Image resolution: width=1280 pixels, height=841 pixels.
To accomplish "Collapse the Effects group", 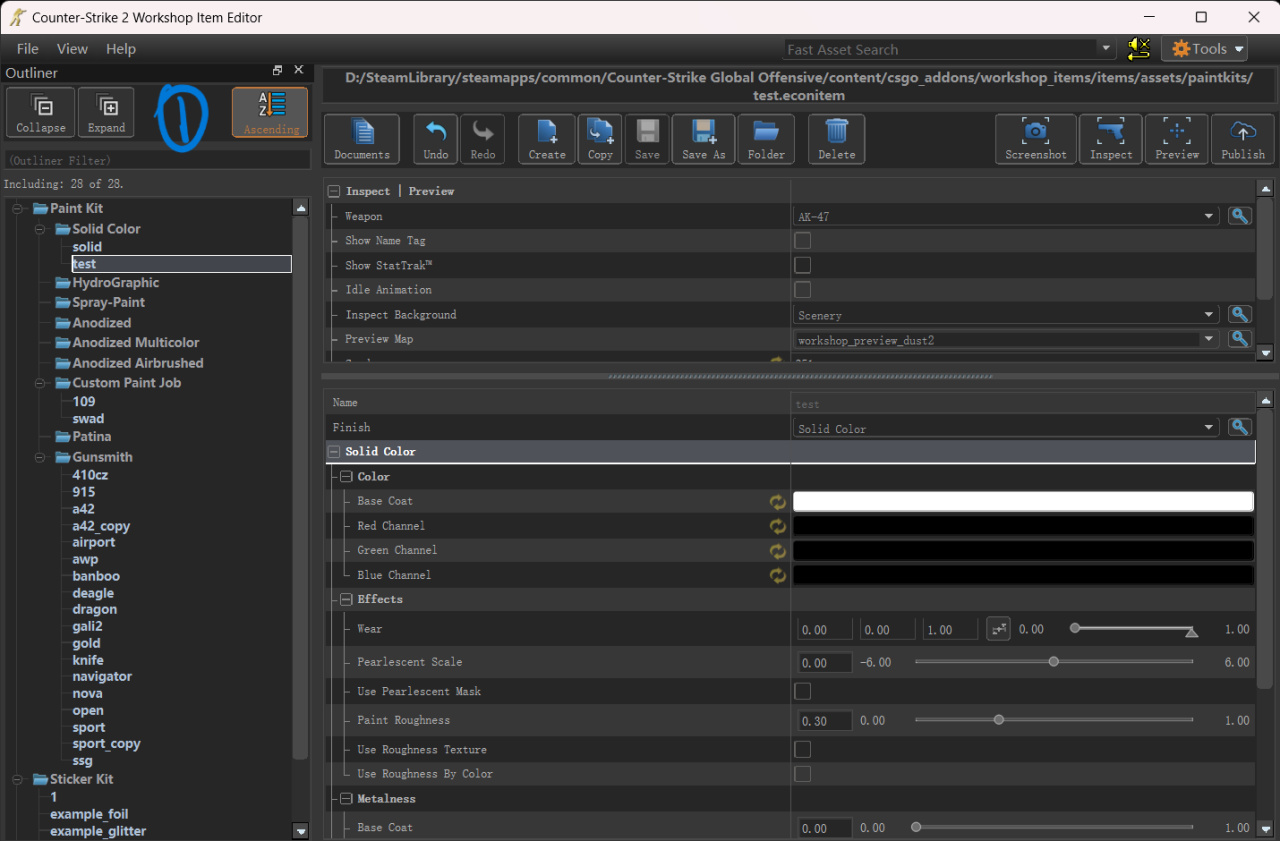I will [347, 600].
